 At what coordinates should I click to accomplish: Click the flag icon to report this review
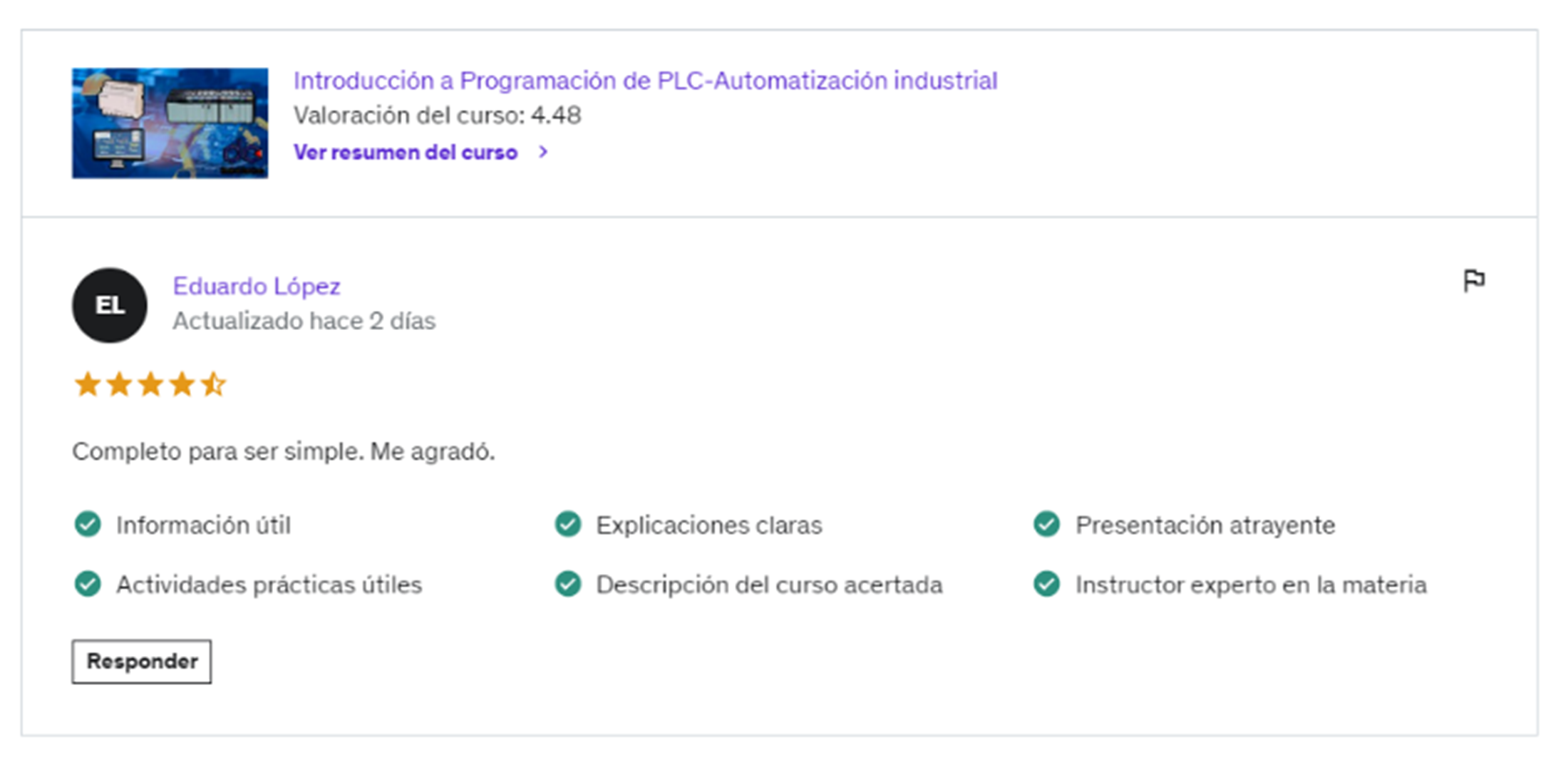[x=1475, y=279]
